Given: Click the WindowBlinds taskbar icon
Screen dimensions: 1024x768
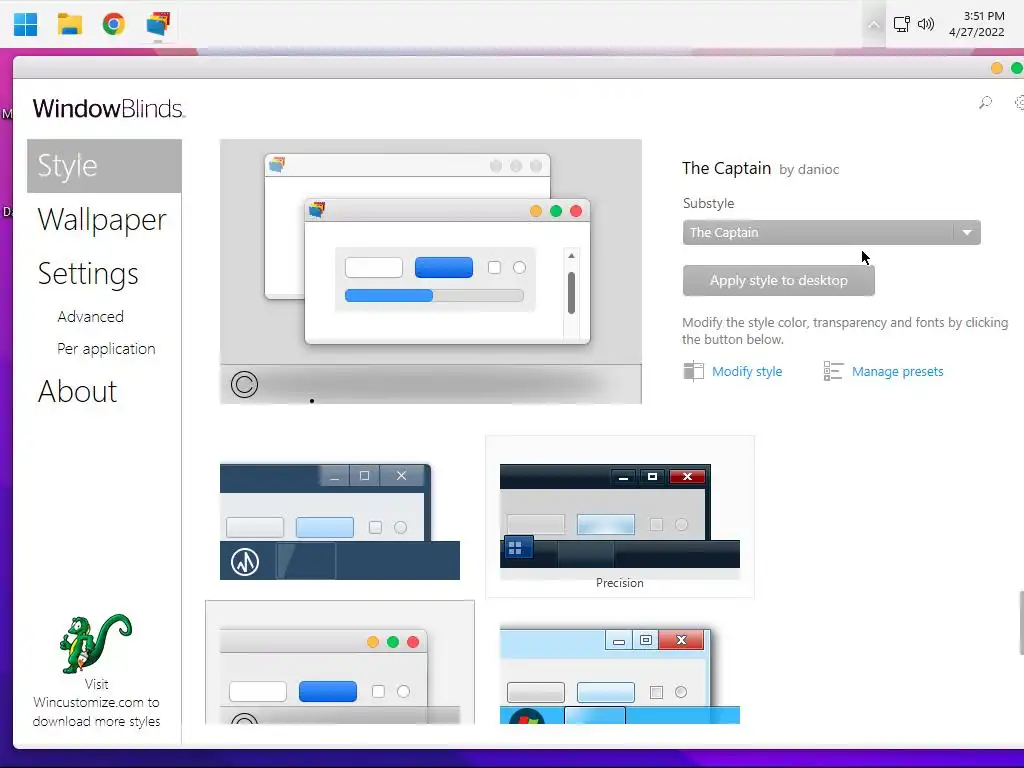Looking at the screenshot, I should 158,24.
